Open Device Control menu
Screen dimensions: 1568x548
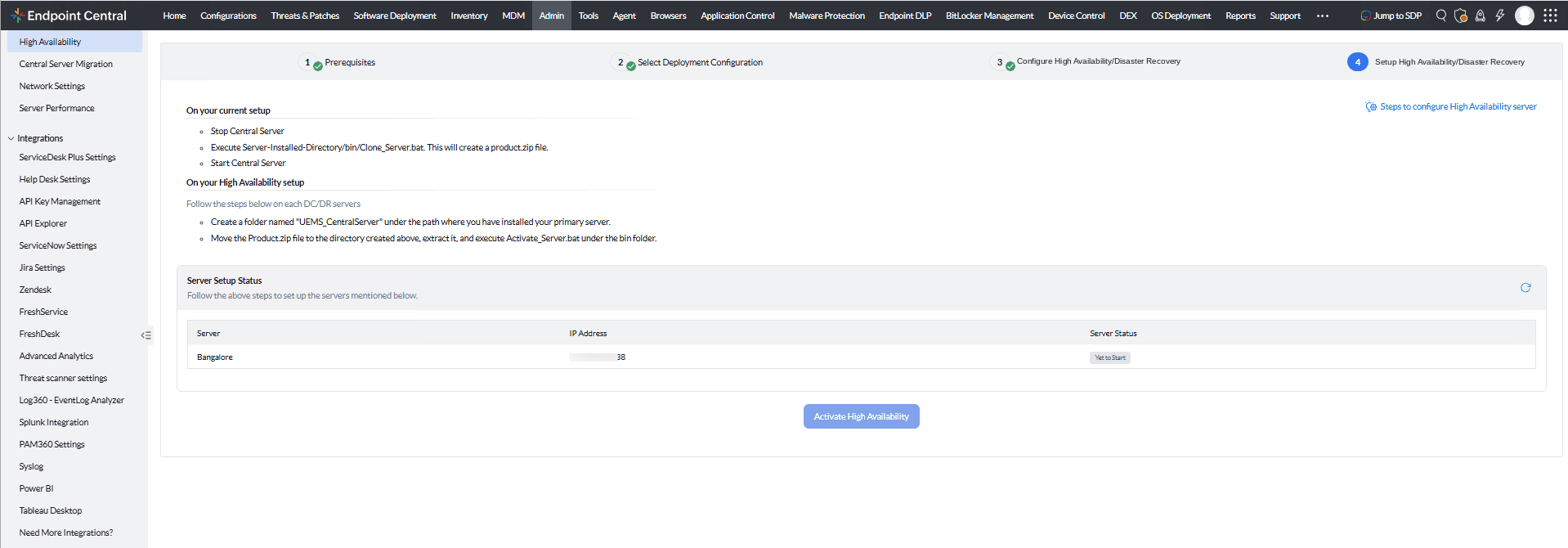click(x=1077, y=16)
